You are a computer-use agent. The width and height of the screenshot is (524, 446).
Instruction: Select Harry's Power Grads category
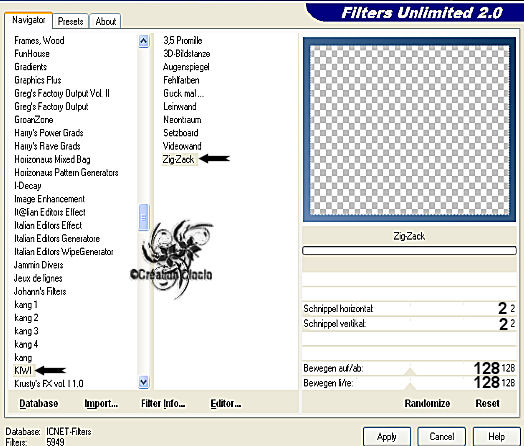[49, 133]
